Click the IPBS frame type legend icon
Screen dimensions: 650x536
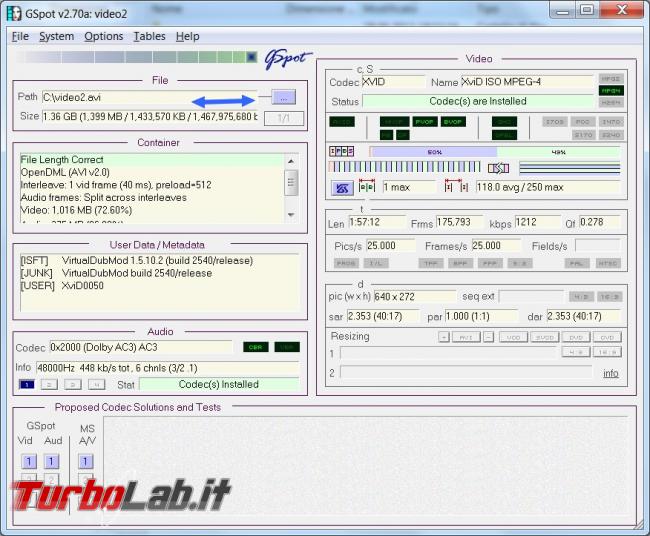342,151
